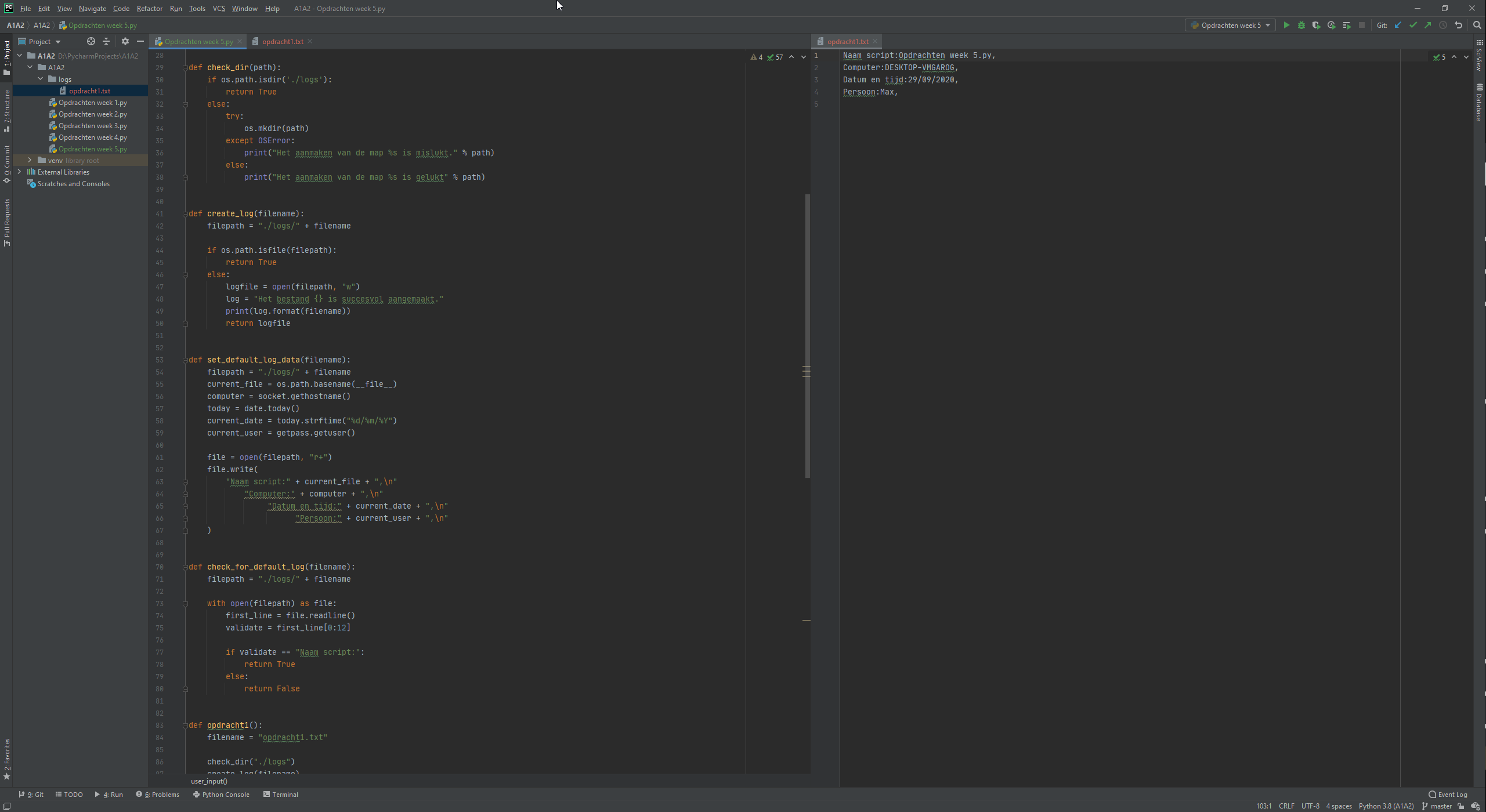The width and height of the screenshot is (1486, 812).
Task: Open project panel settings gear
Action: [125, 41]
